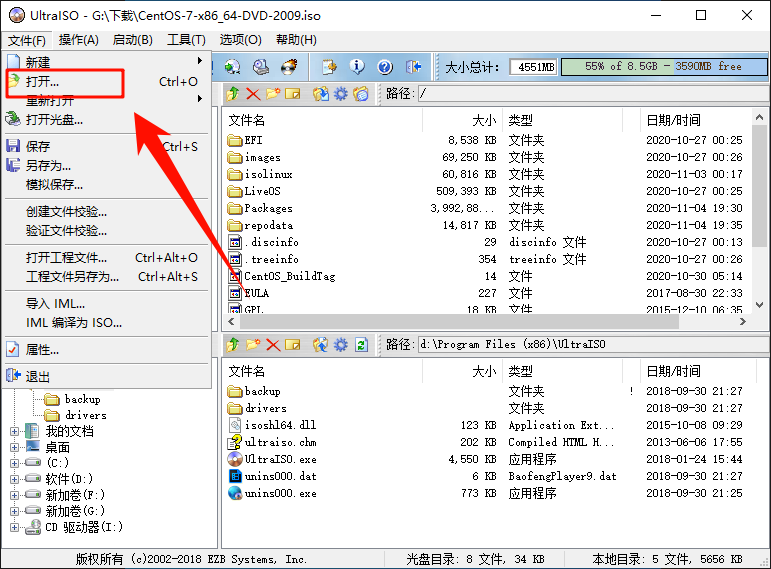The image size is (771, 569).
Task: Click the blue info bubble icon
Action: (x=357, y=66)
